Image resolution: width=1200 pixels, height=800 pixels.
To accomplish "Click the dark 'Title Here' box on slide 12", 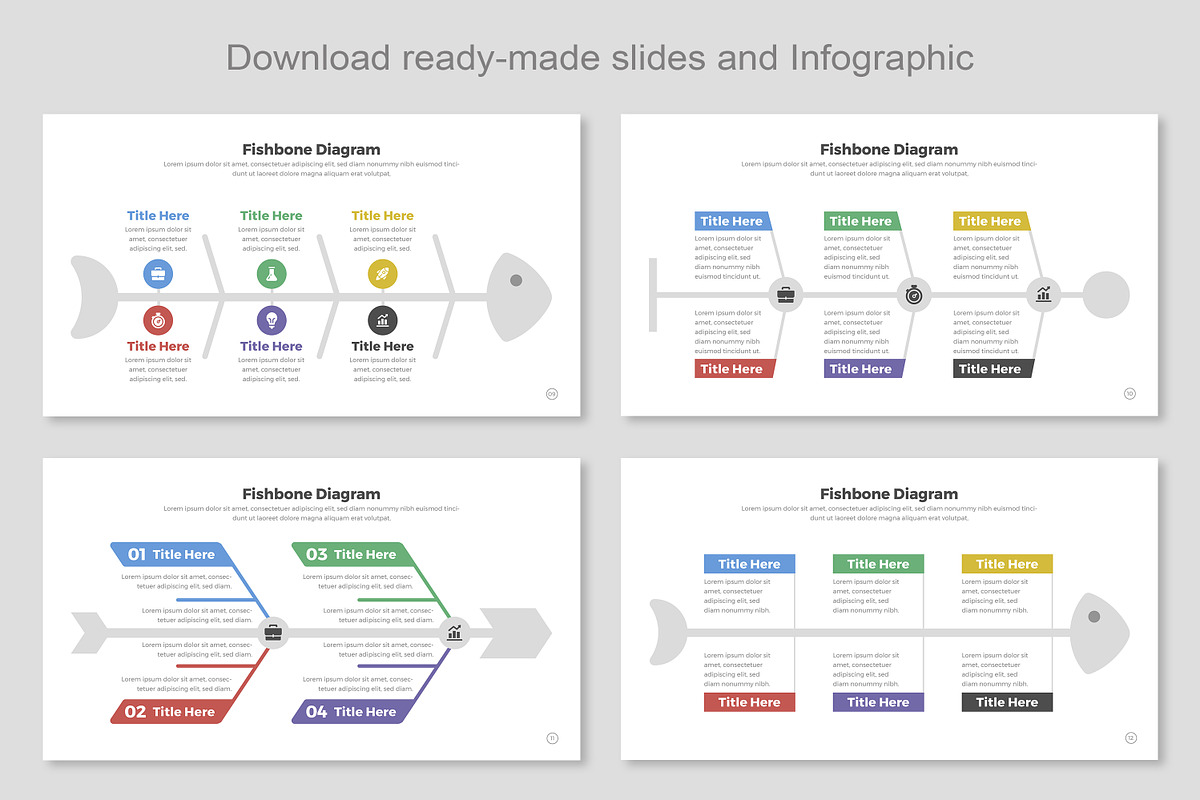I will (1007, 702).
